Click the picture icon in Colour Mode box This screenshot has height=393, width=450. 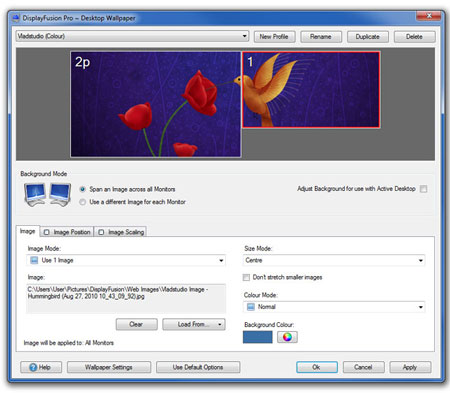[x=251, y=307]
